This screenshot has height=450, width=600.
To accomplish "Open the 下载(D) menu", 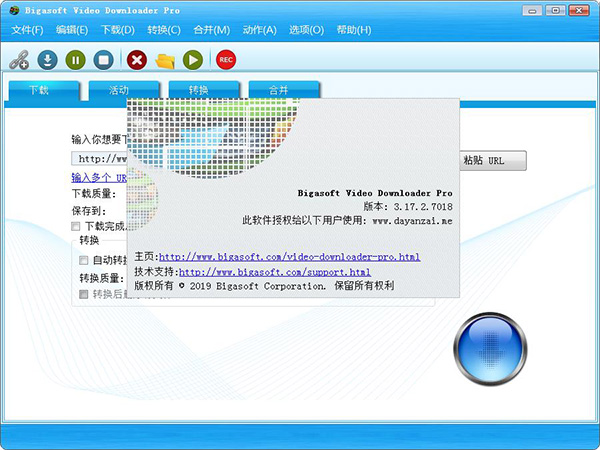I will [118, 30].
